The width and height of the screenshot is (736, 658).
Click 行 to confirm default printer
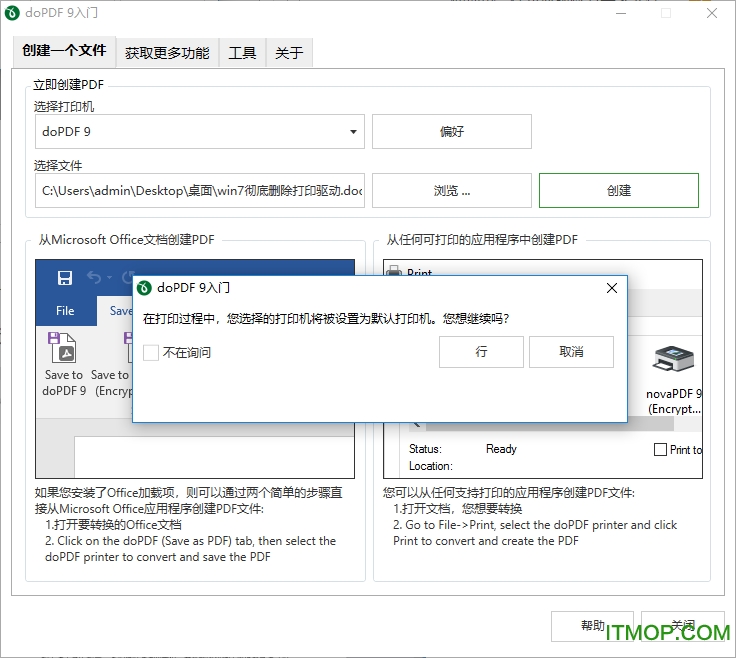(x=481, y=352)
